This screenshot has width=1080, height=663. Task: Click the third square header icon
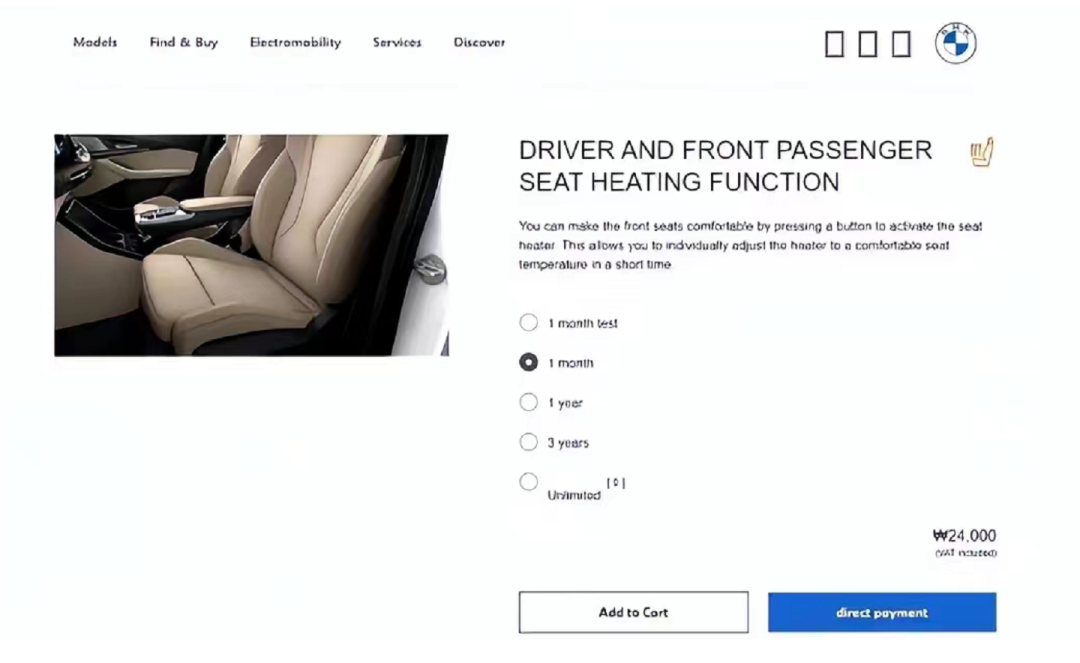(902, 43)
